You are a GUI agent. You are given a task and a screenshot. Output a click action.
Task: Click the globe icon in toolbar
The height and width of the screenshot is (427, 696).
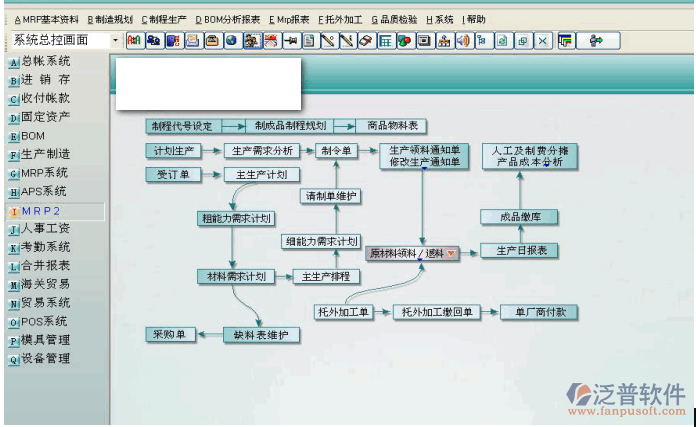pyautogui.click(x=231, y=41)
